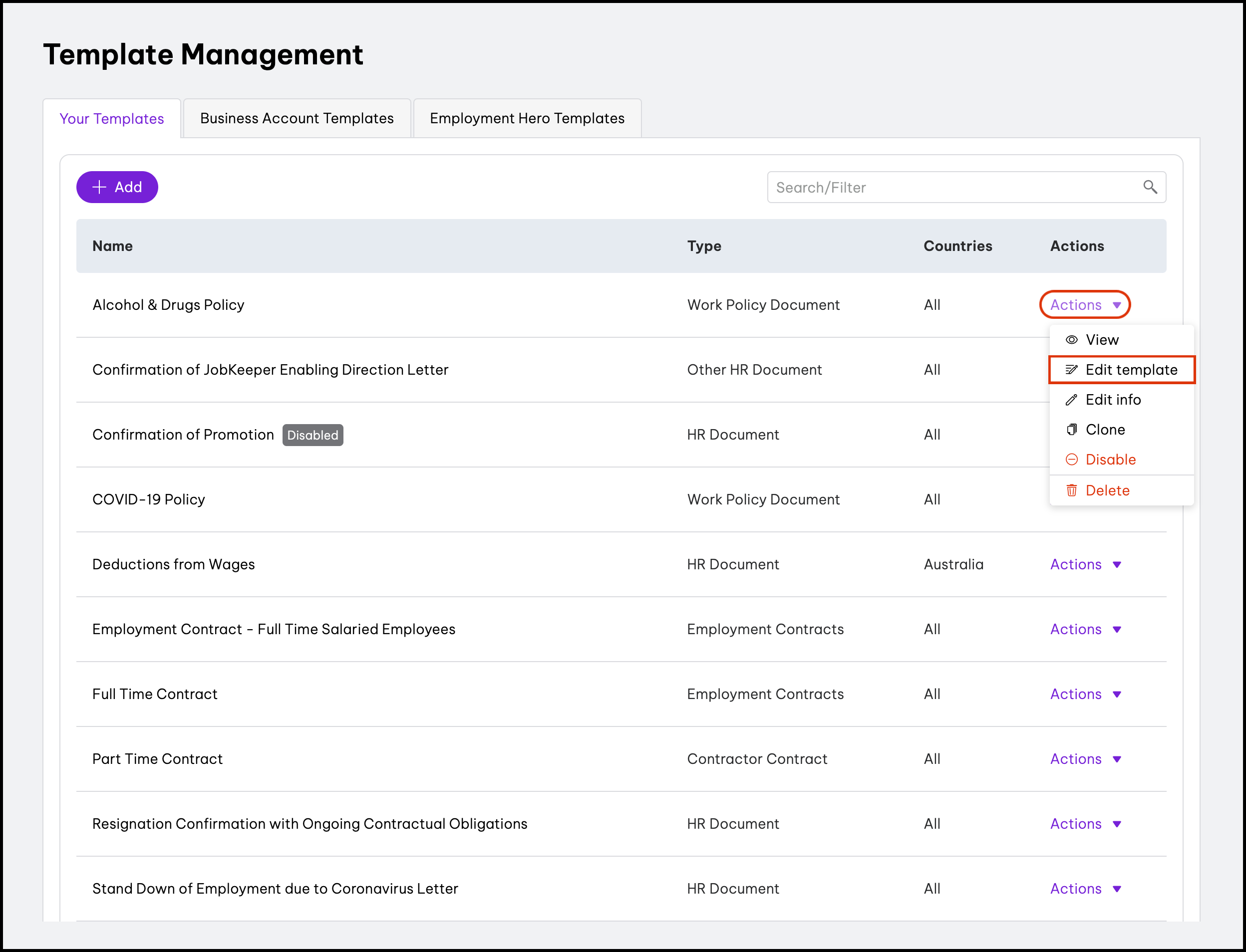Expand Actions menu for Full Time Contract
1246x952 pixels.
(x=1085, y=694)
